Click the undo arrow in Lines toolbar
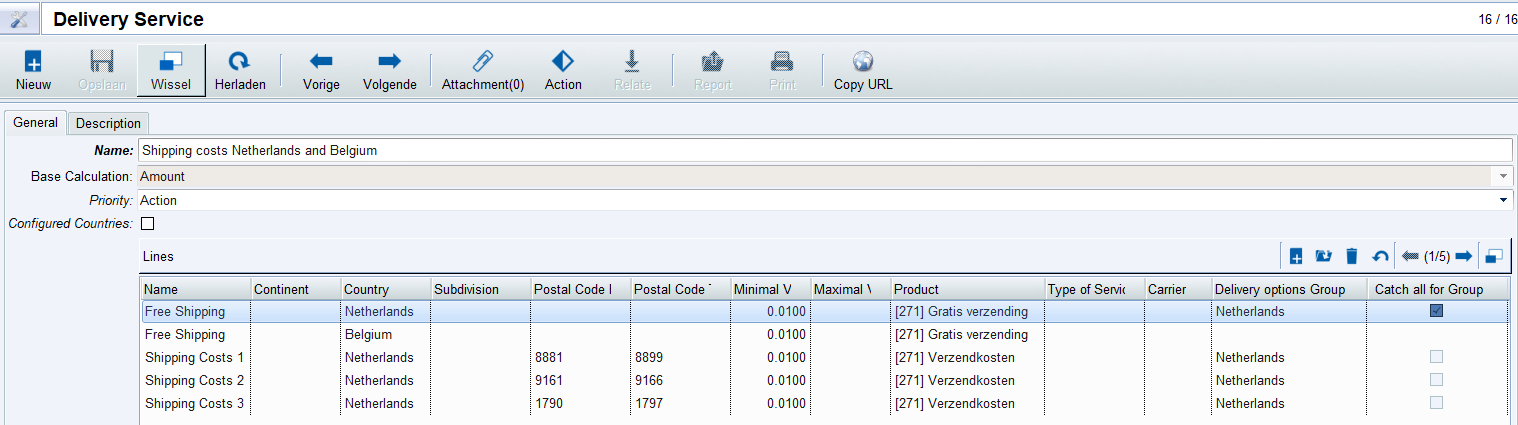Screen dimensions: 1518x425 click(x=1380, y=257)
